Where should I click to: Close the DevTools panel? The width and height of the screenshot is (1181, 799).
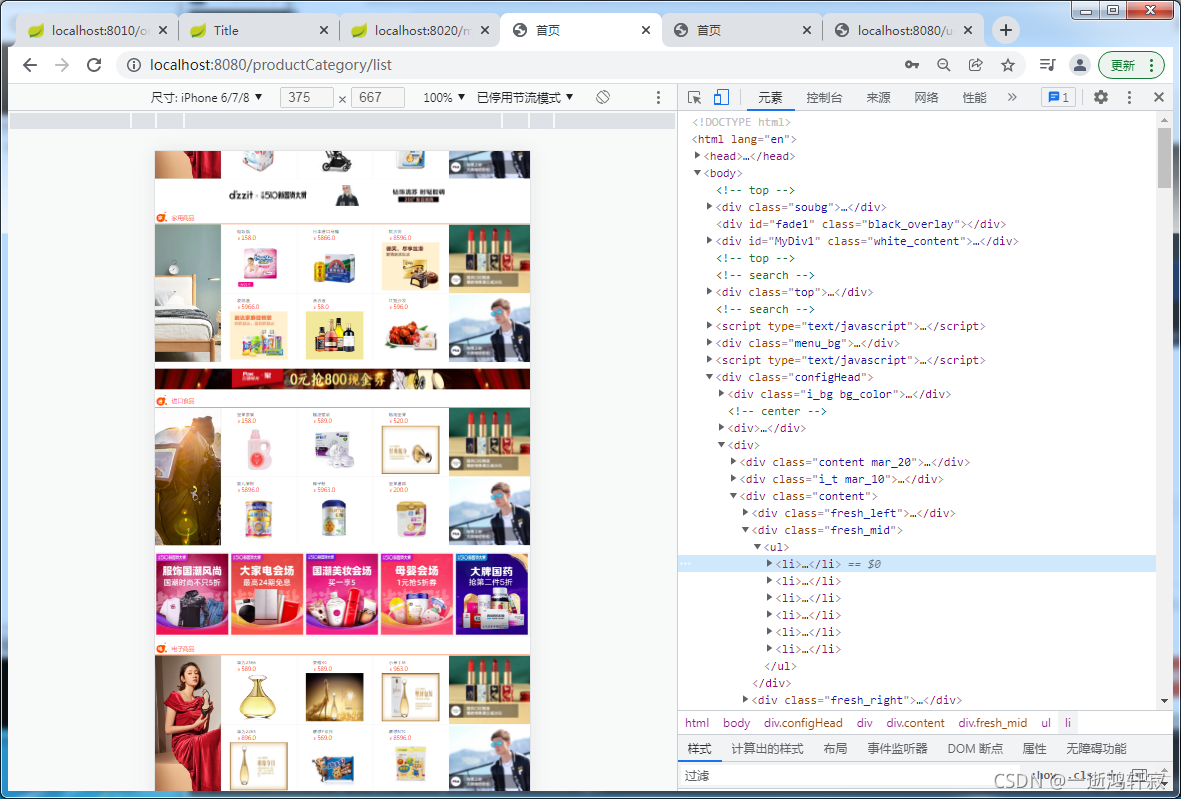(1159, 97)
